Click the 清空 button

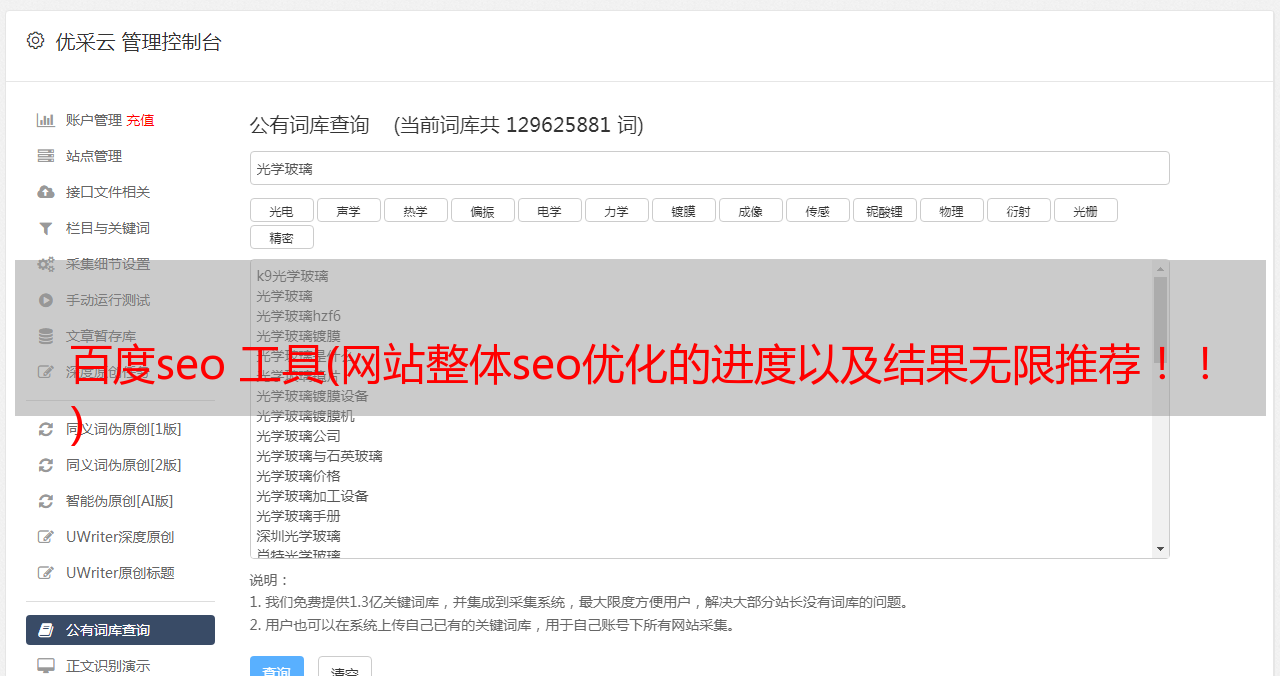point(345,668)
